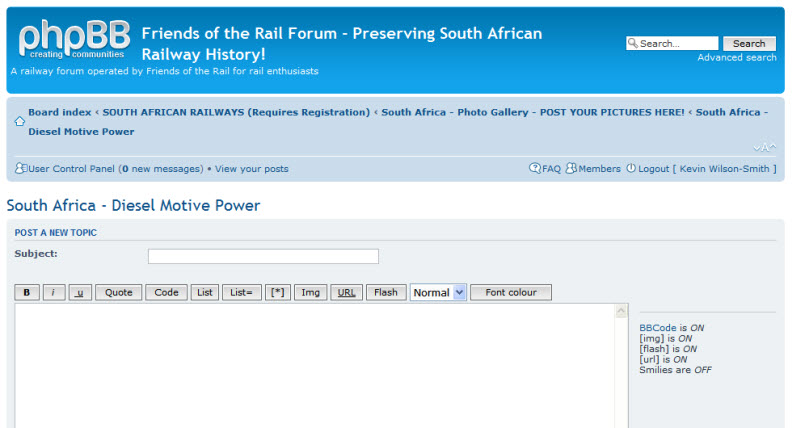
Task: Open the Font colour picker
Action: (x=511, y=293)
